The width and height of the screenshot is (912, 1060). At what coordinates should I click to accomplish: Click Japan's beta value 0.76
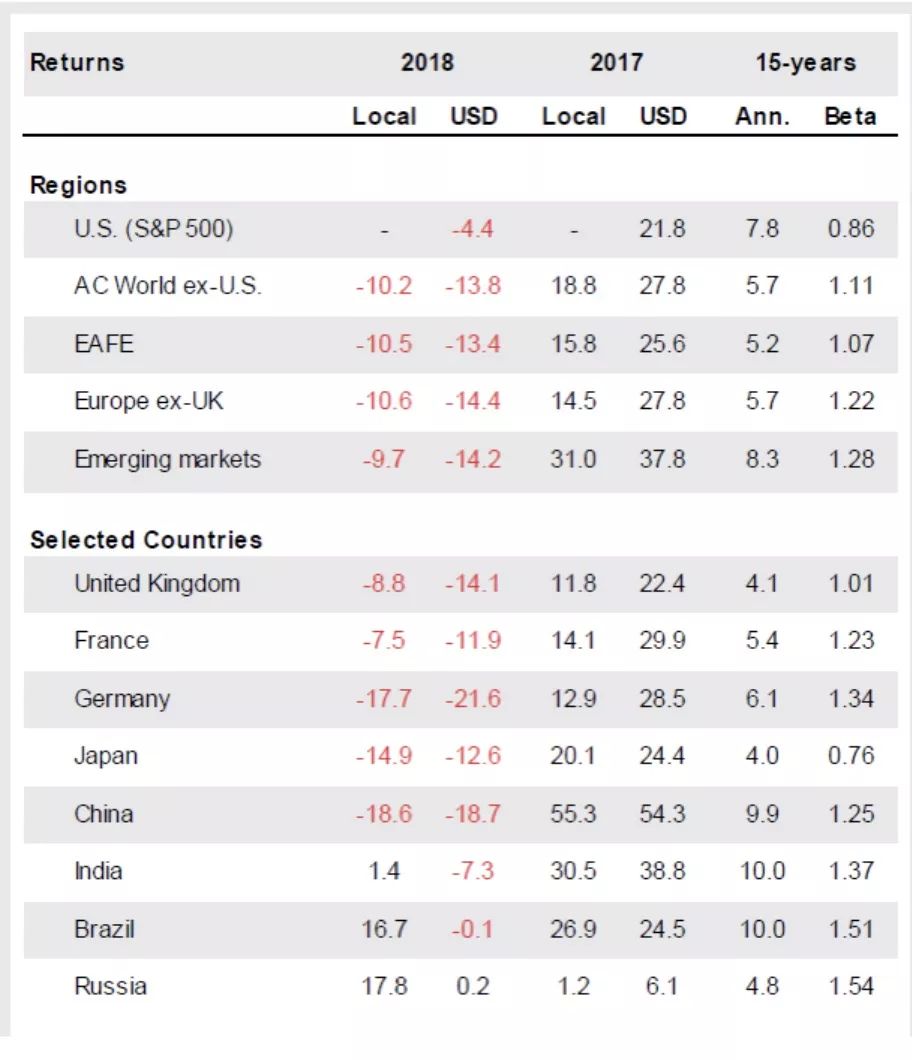(x=850, y=755)
